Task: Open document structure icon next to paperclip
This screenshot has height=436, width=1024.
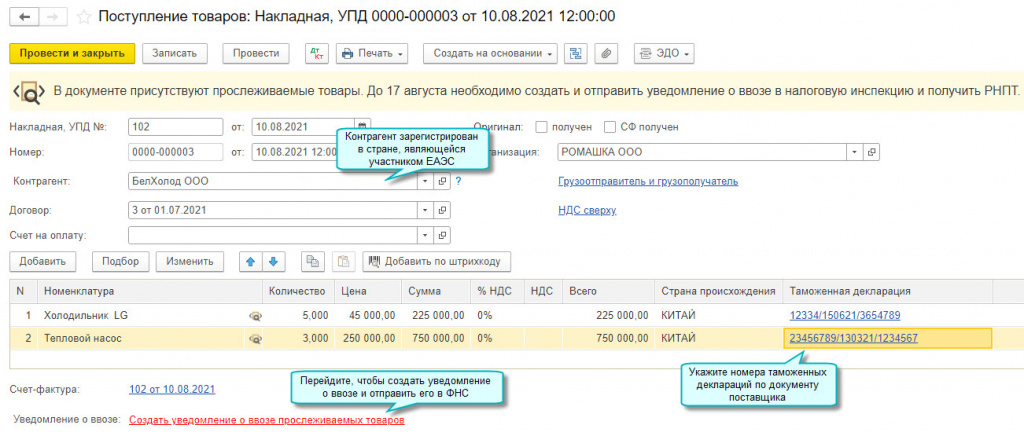Action: 575,53
